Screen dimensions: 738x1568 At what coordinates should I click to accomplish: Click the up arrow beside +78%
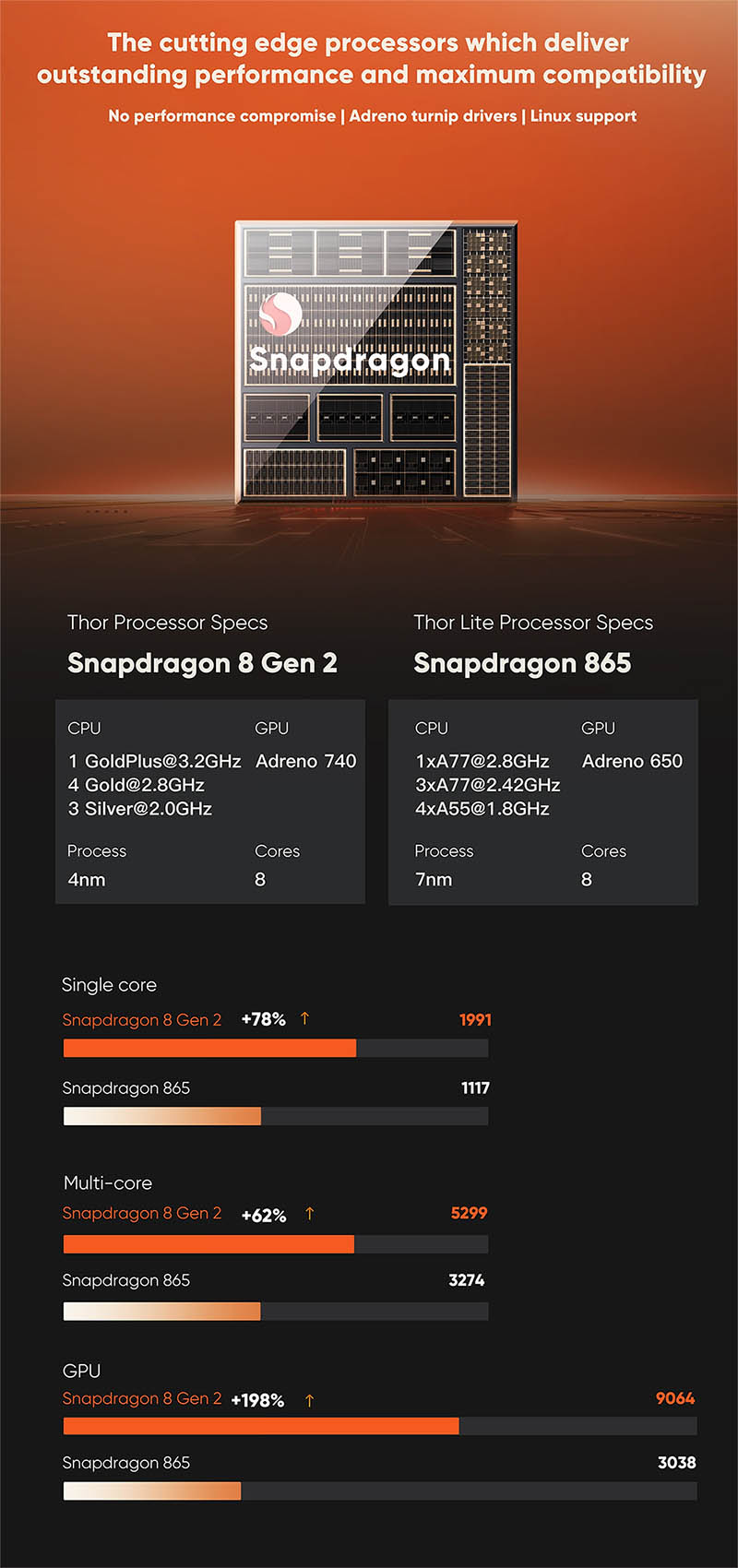(304, 1018)
